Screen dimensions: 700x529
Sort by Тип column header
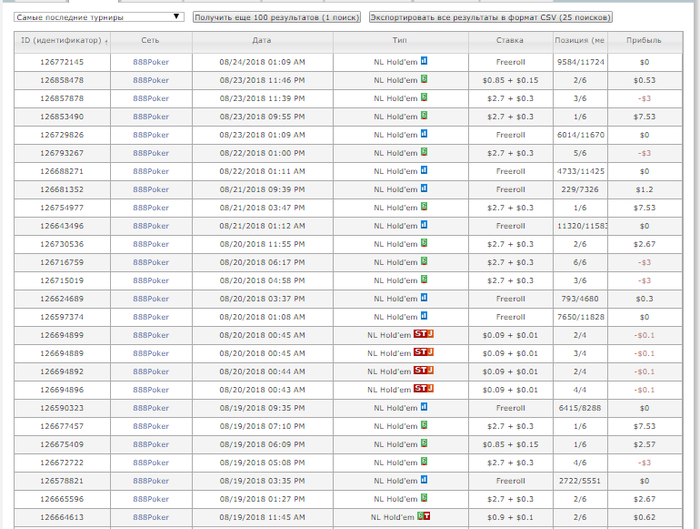400,41
